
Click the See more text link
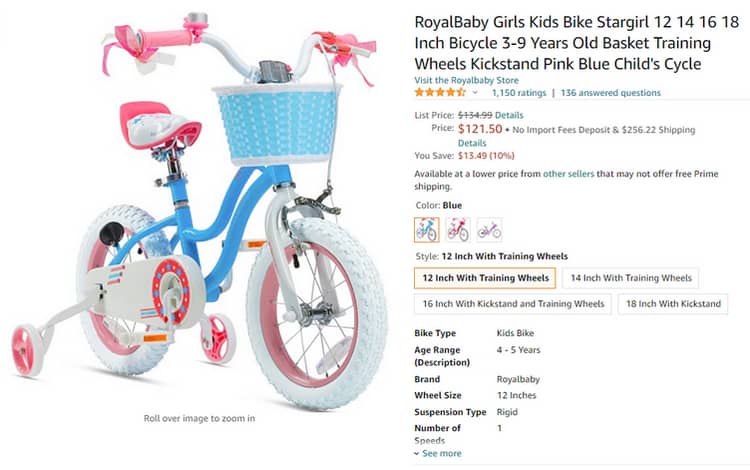pyautogui.click(x=441, y=453)
